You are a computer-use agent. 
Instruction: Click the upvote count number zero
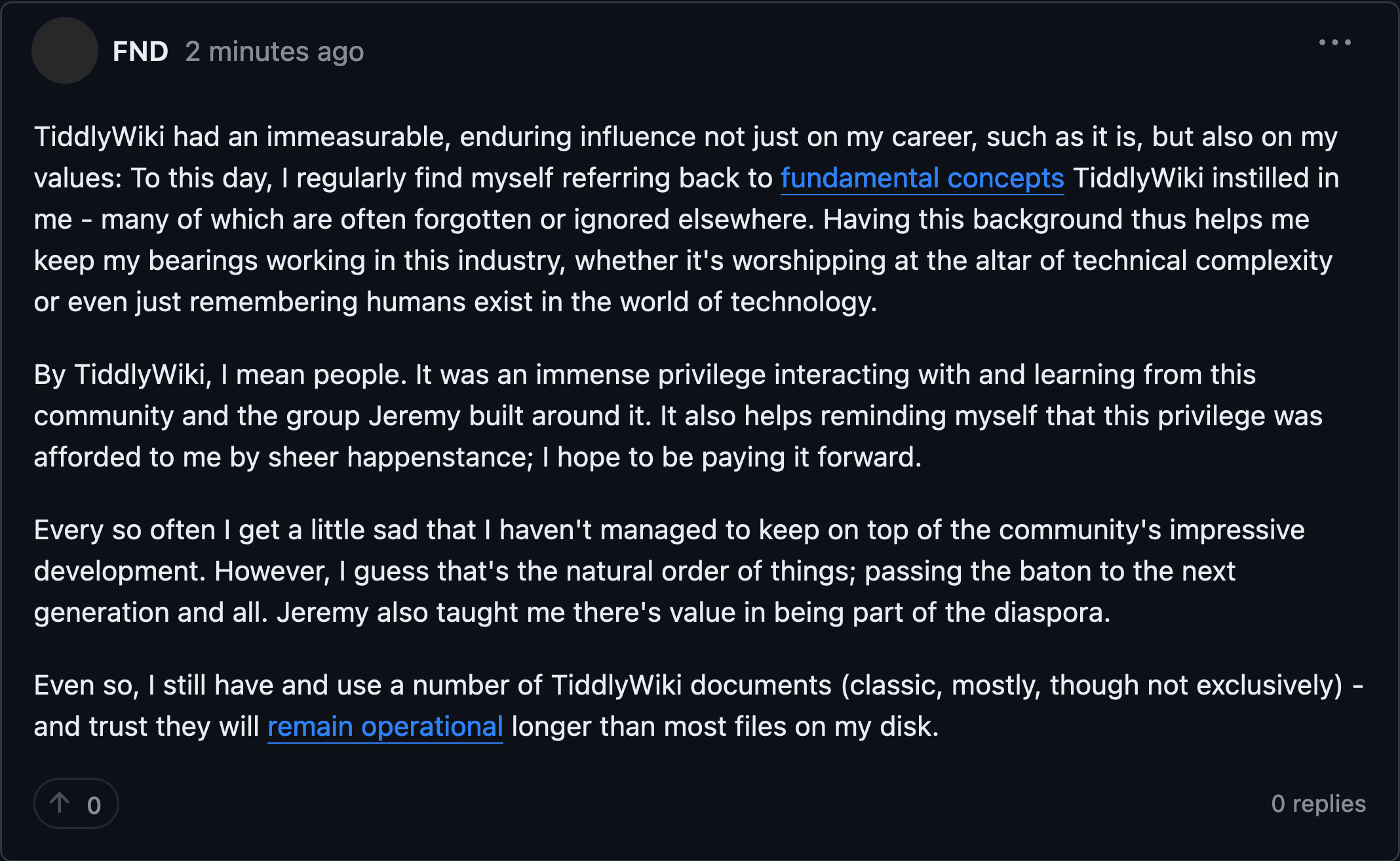point(94,805)
